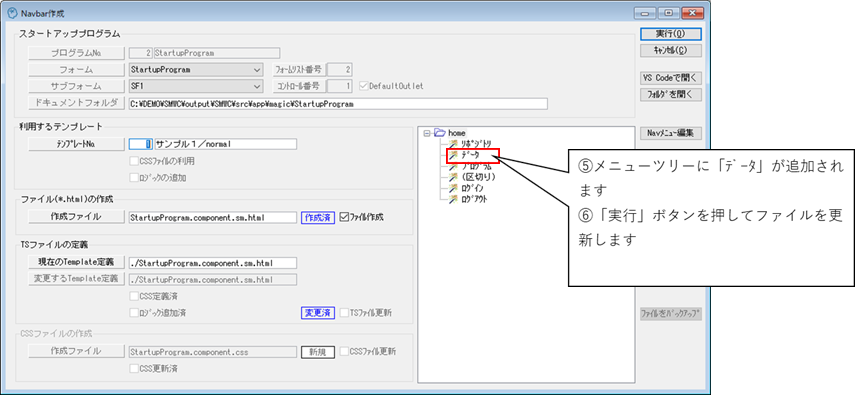Click the VS Codeで開く button

670,77
